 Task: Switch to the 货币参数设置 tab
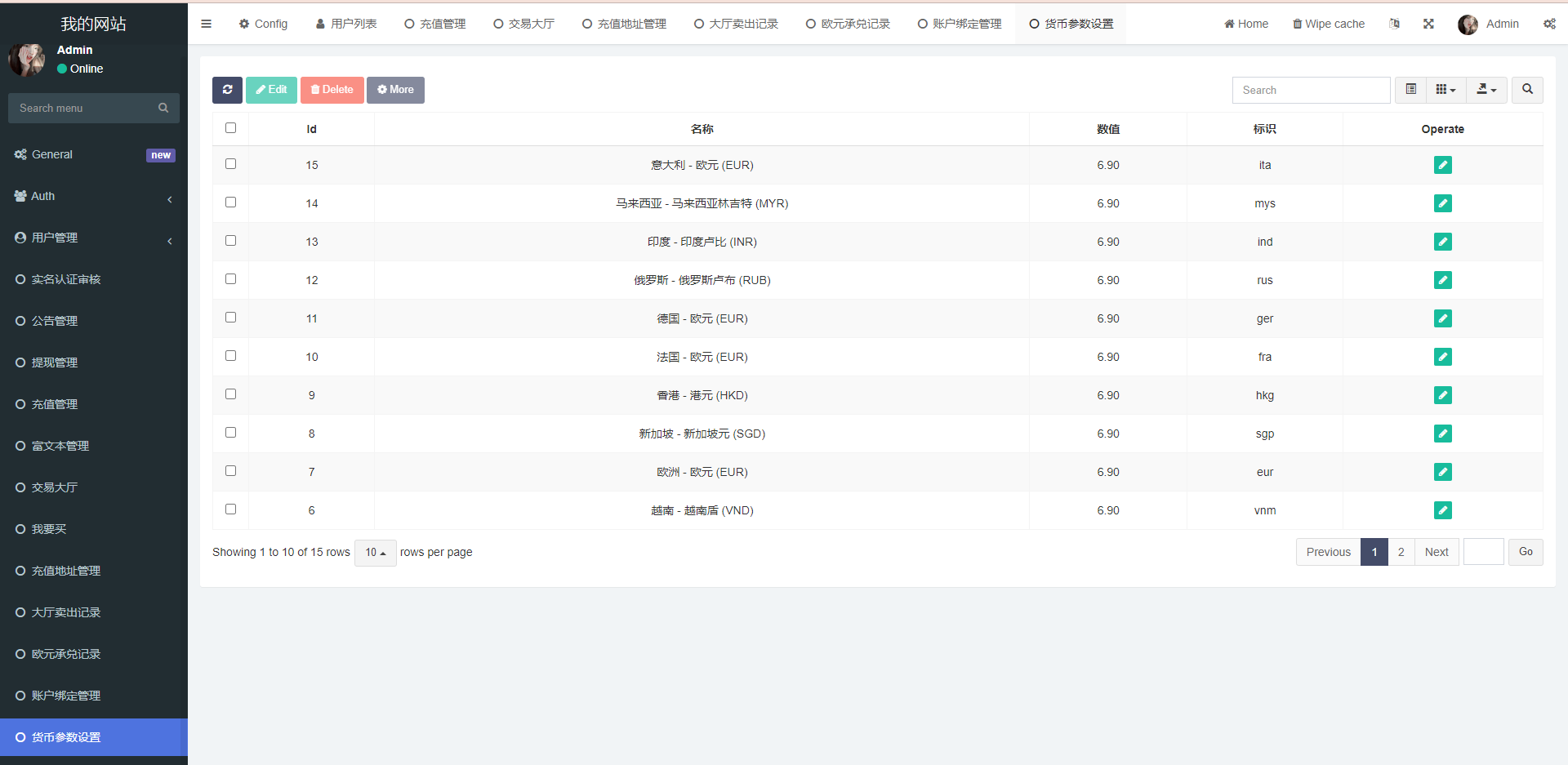pyautogui.click(x=1070, y=24)
